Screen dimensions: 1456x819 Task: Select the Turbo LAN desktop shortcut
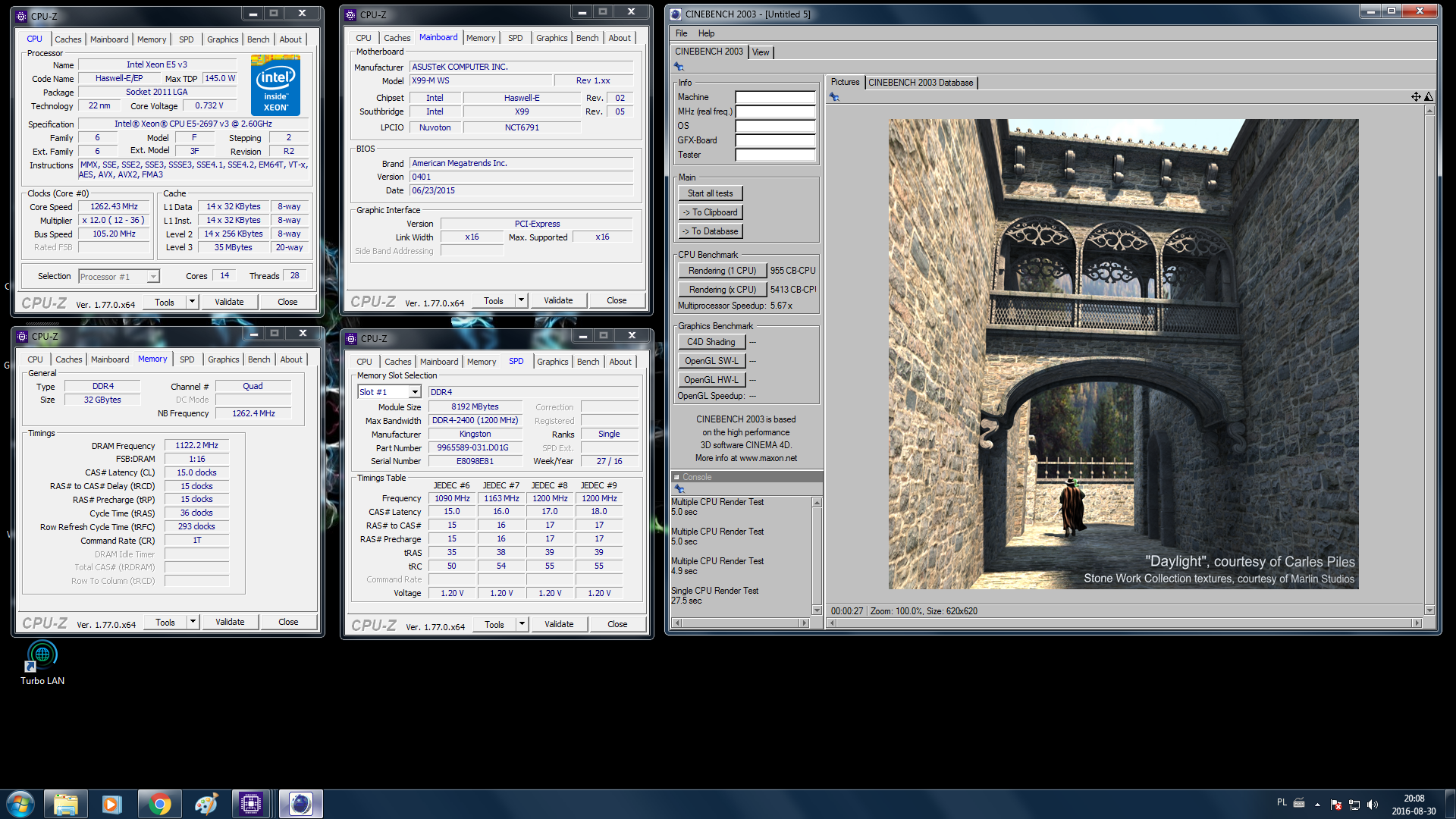click(42, 663)
